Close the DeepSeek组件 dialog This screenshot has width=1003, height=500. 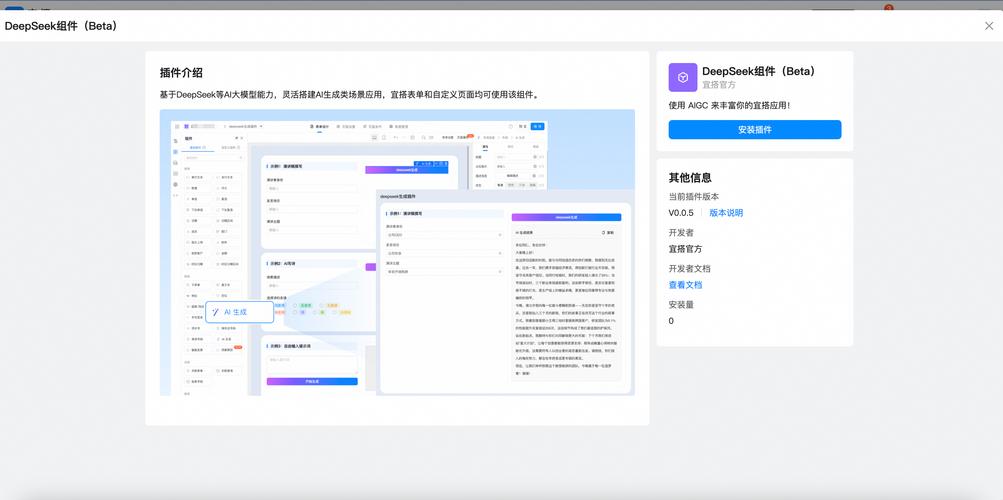[x=989, y=26]
